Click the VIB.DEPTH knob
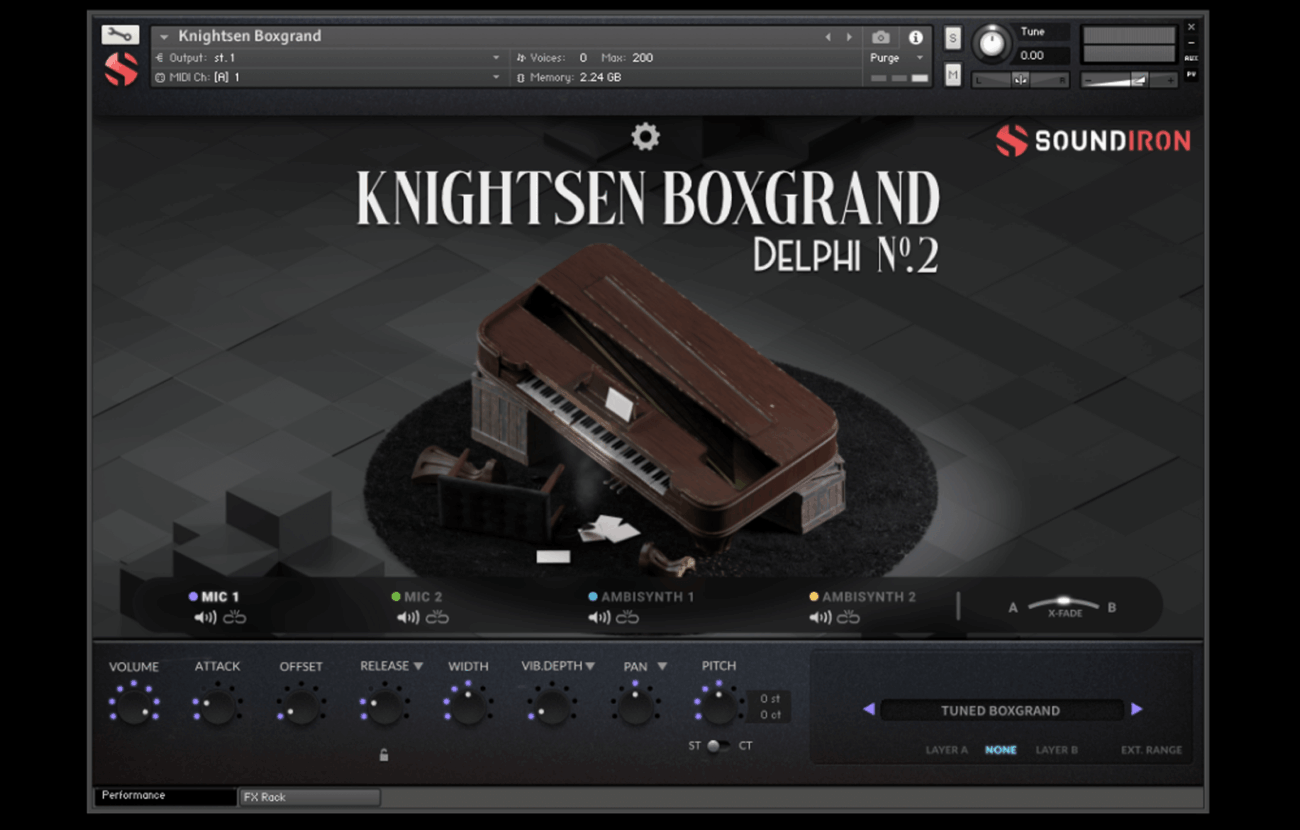 [551, 708]
